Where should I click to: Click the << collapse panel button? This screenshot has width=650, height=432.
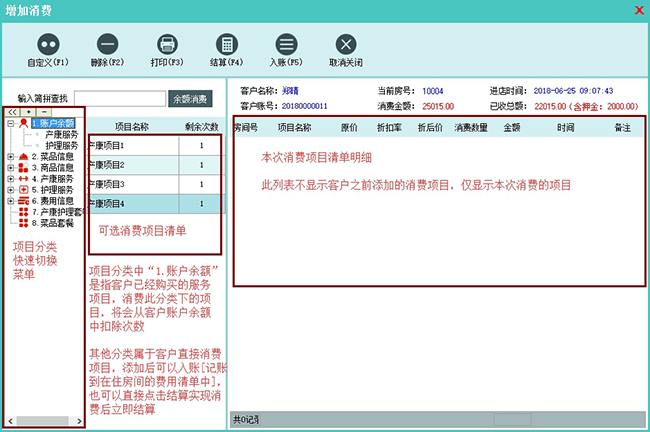click(12, 112)
